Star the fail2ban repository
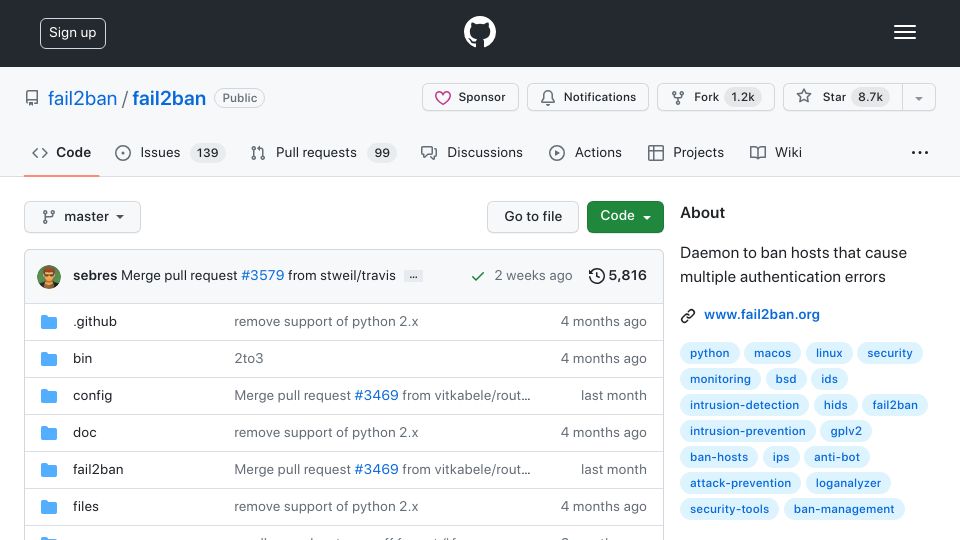Image resolution: width=960 pixels, height=540 pixels. 842,97
